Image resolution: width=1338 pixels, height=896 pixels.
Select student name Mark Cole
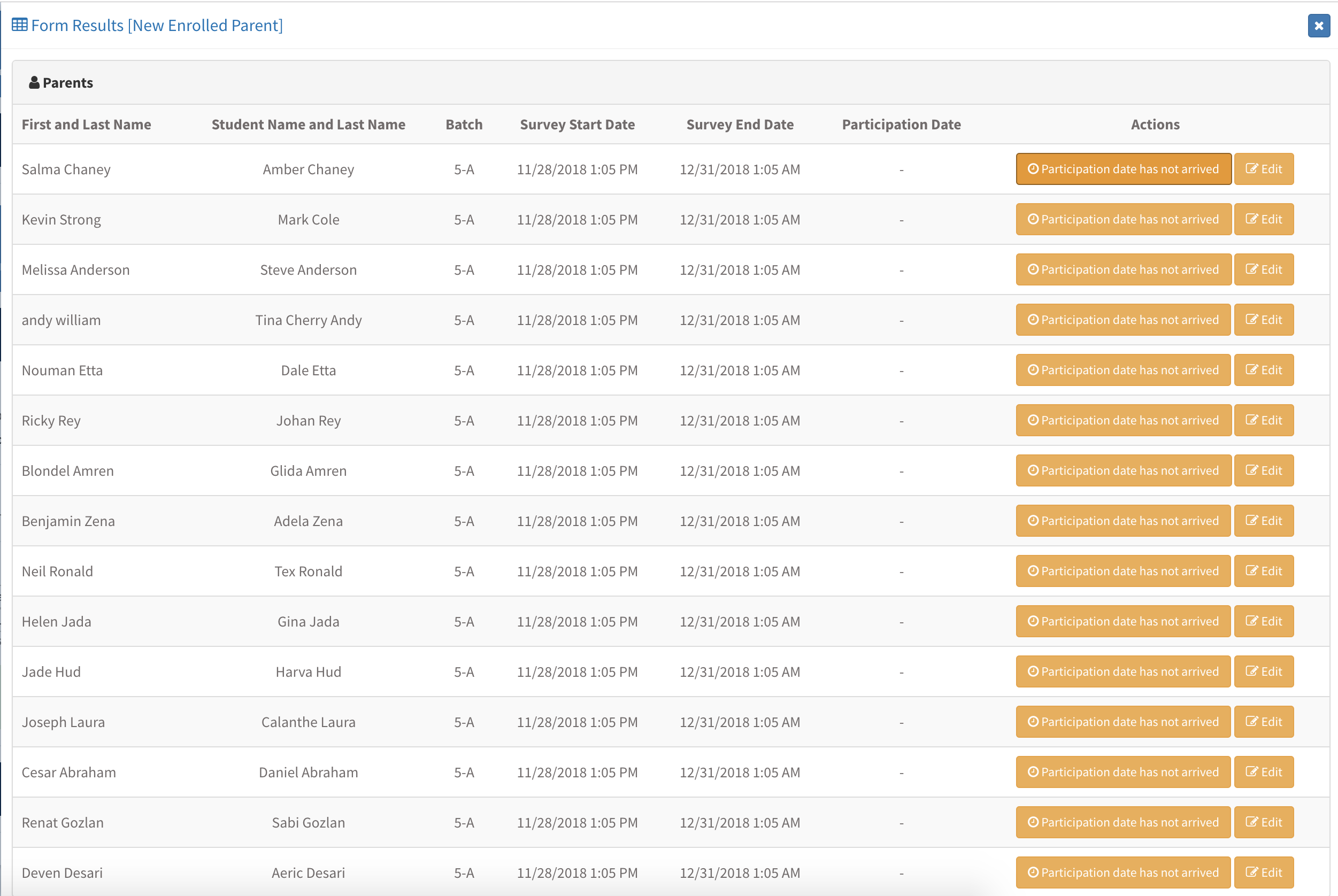coord(309,219)
